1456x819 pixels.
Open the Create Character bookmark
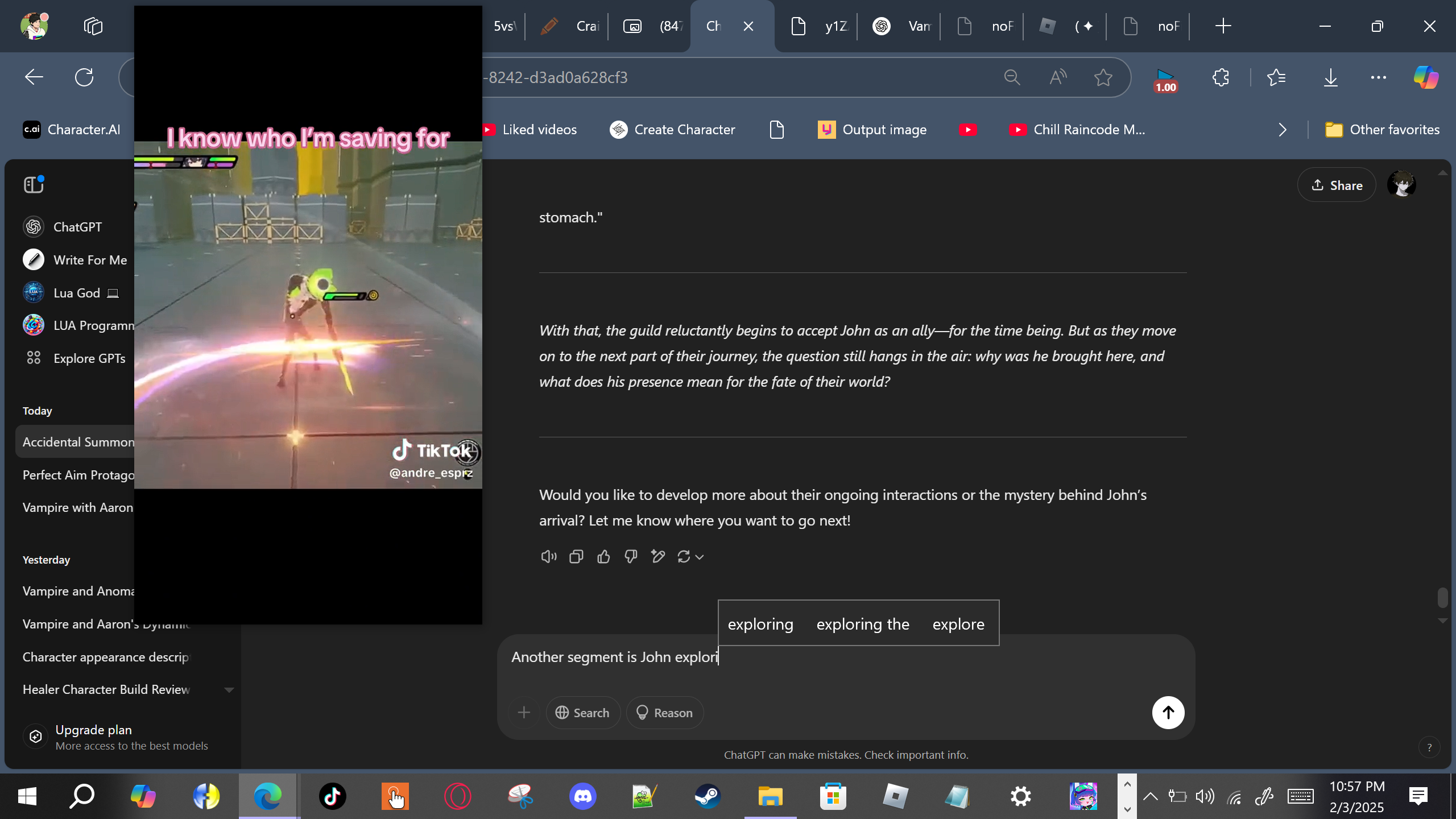pyautogui.click(x=672, y=130)
